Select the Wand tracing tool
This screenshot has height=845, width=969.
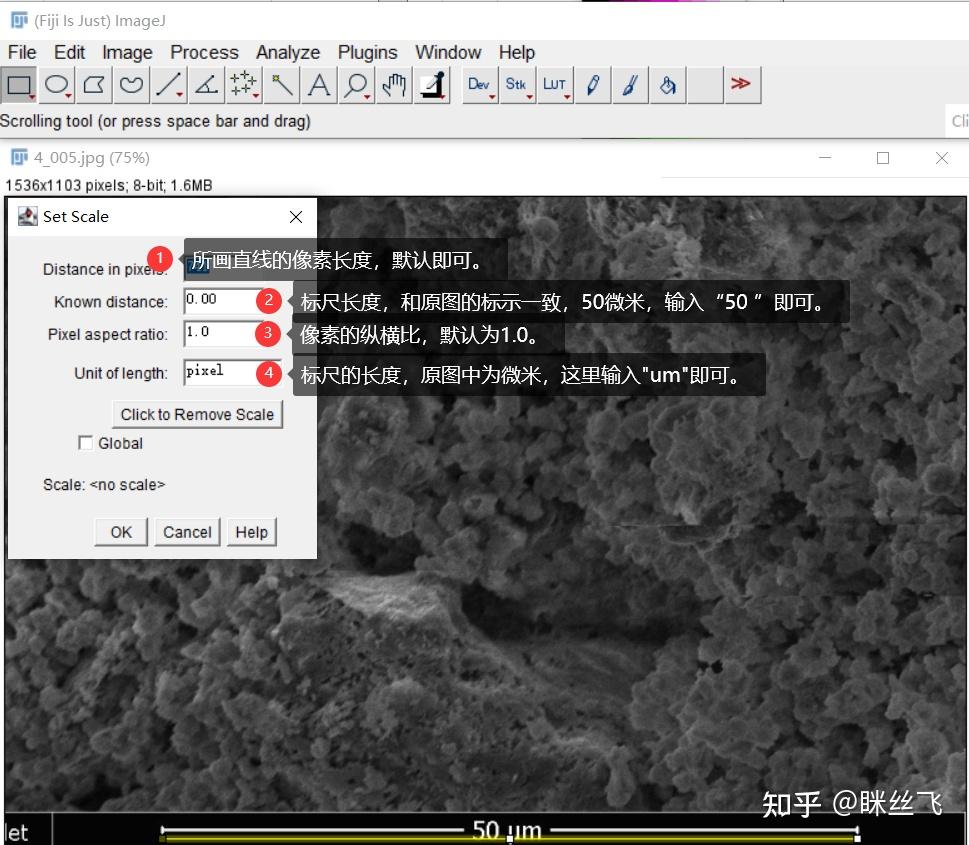click(281, 85)
